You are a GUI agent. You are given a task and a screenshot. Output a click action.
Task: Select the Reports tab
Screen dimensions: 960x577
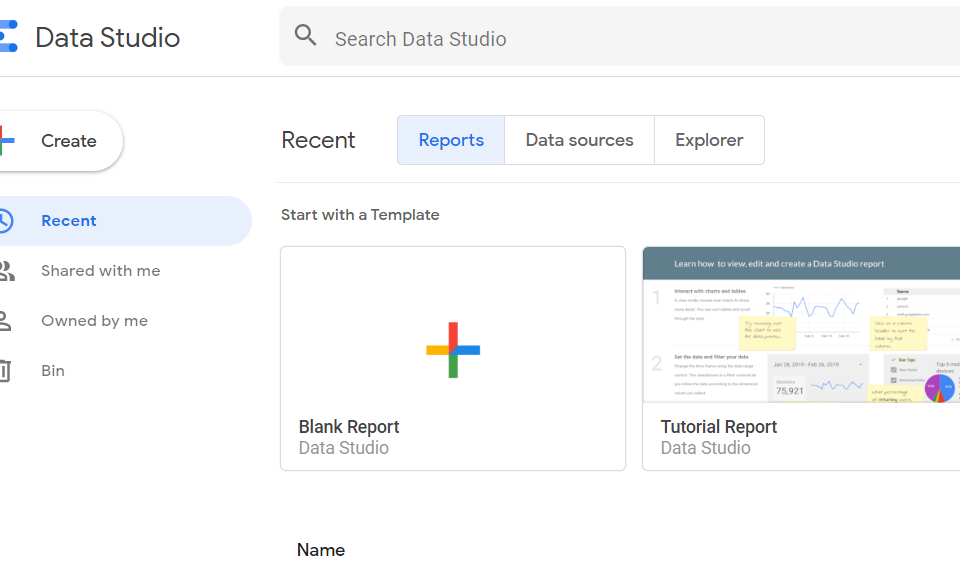pyautogui.click(x=450, y=140)
